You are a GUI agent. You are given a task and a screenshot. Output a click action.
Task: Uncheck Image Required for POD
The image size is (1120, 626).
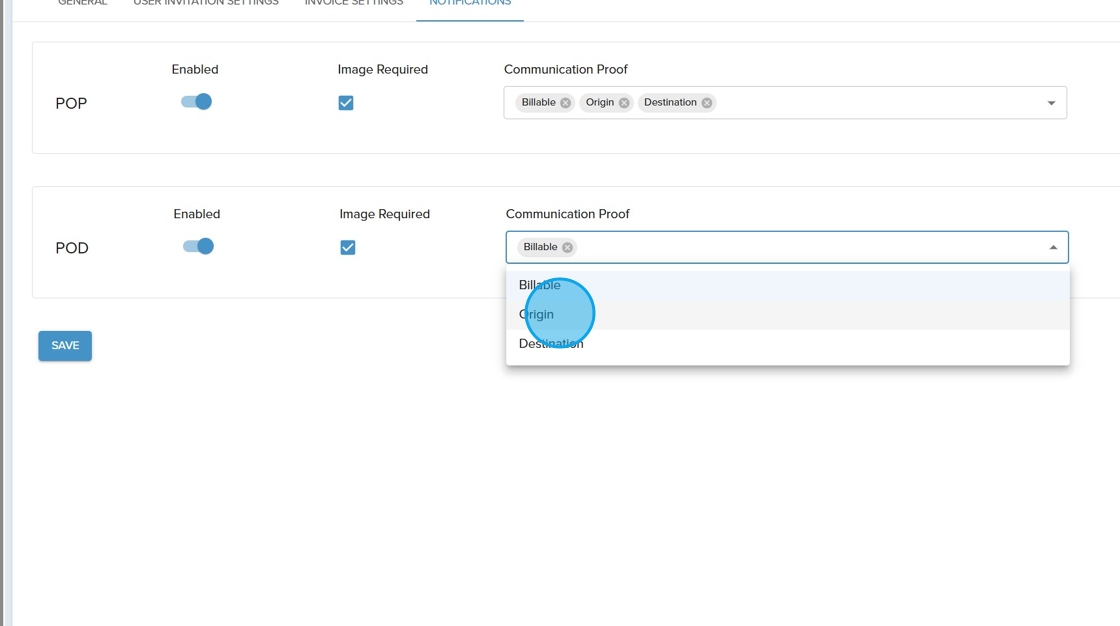(348, 248)
